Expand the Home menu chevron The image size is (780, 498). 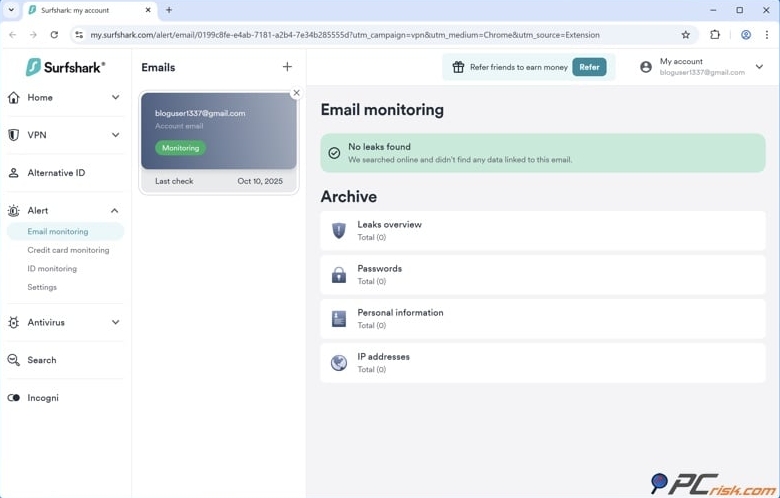(x=115, y=98)
